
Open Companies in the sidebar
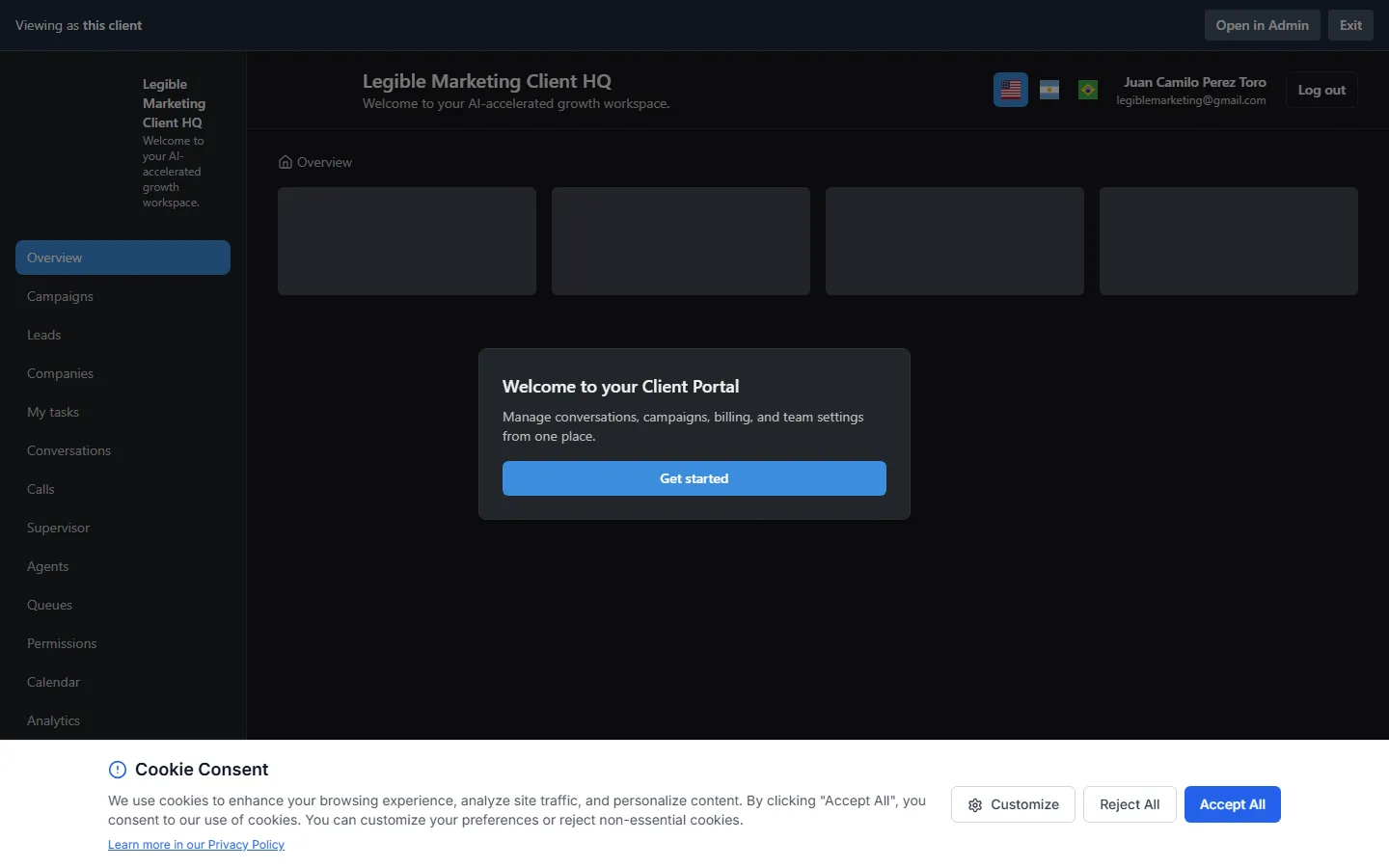pos(123,373)
